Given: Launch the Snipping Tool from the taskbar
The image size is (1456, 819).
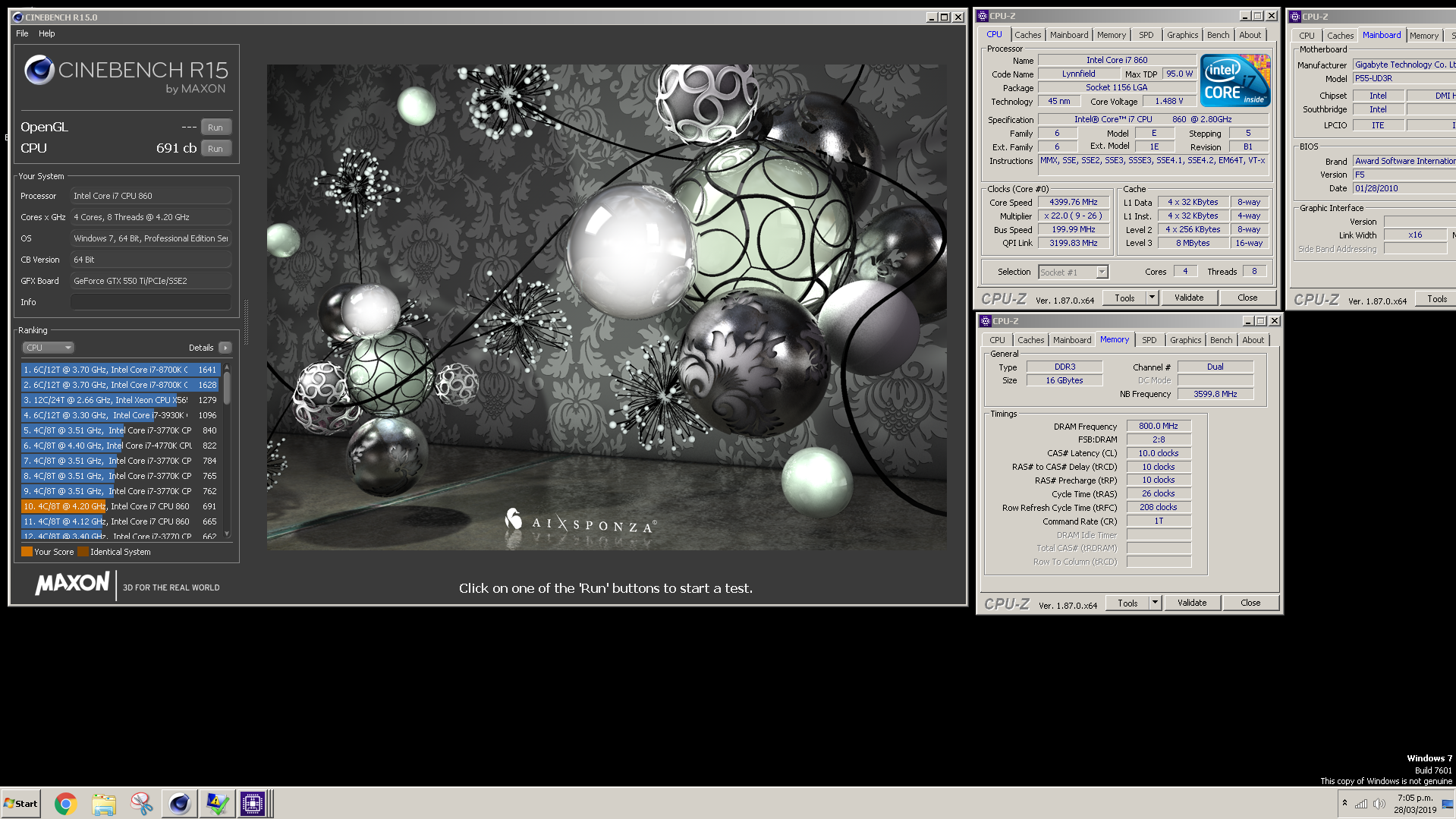Looking at the screenshot, I should pyautogui.click(x=142, y=803).
